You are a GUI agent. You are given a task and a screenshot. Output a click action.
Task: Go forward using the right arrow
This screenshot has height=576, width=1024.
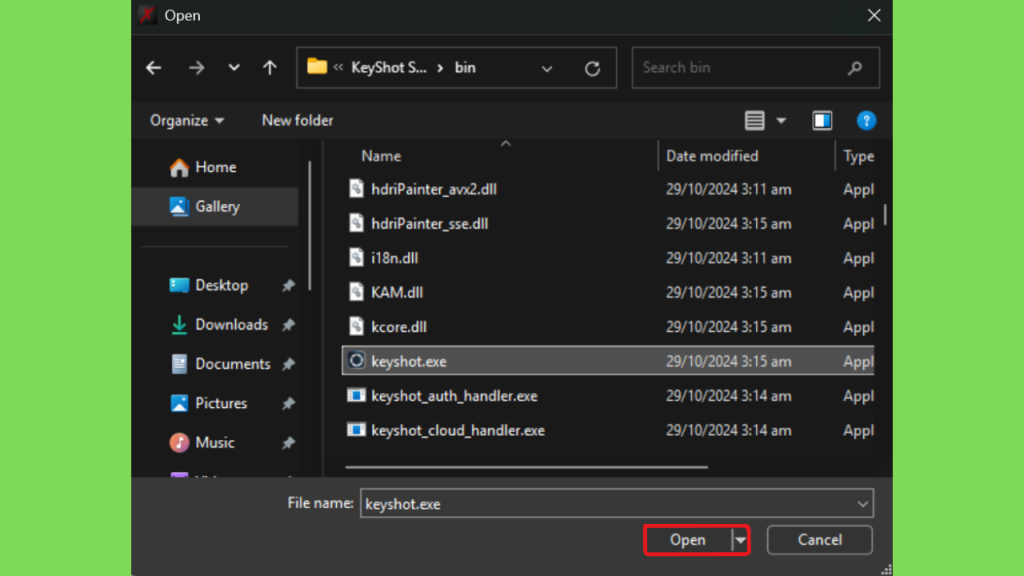[197, 68]
